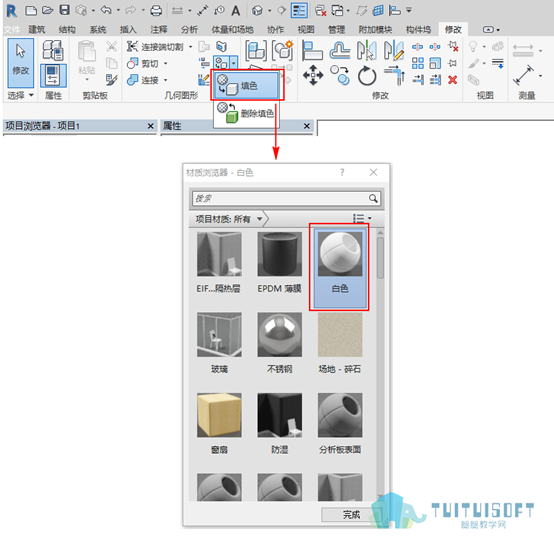
Task: Select the Move tool in Modify panel
Action: point(313,75)
